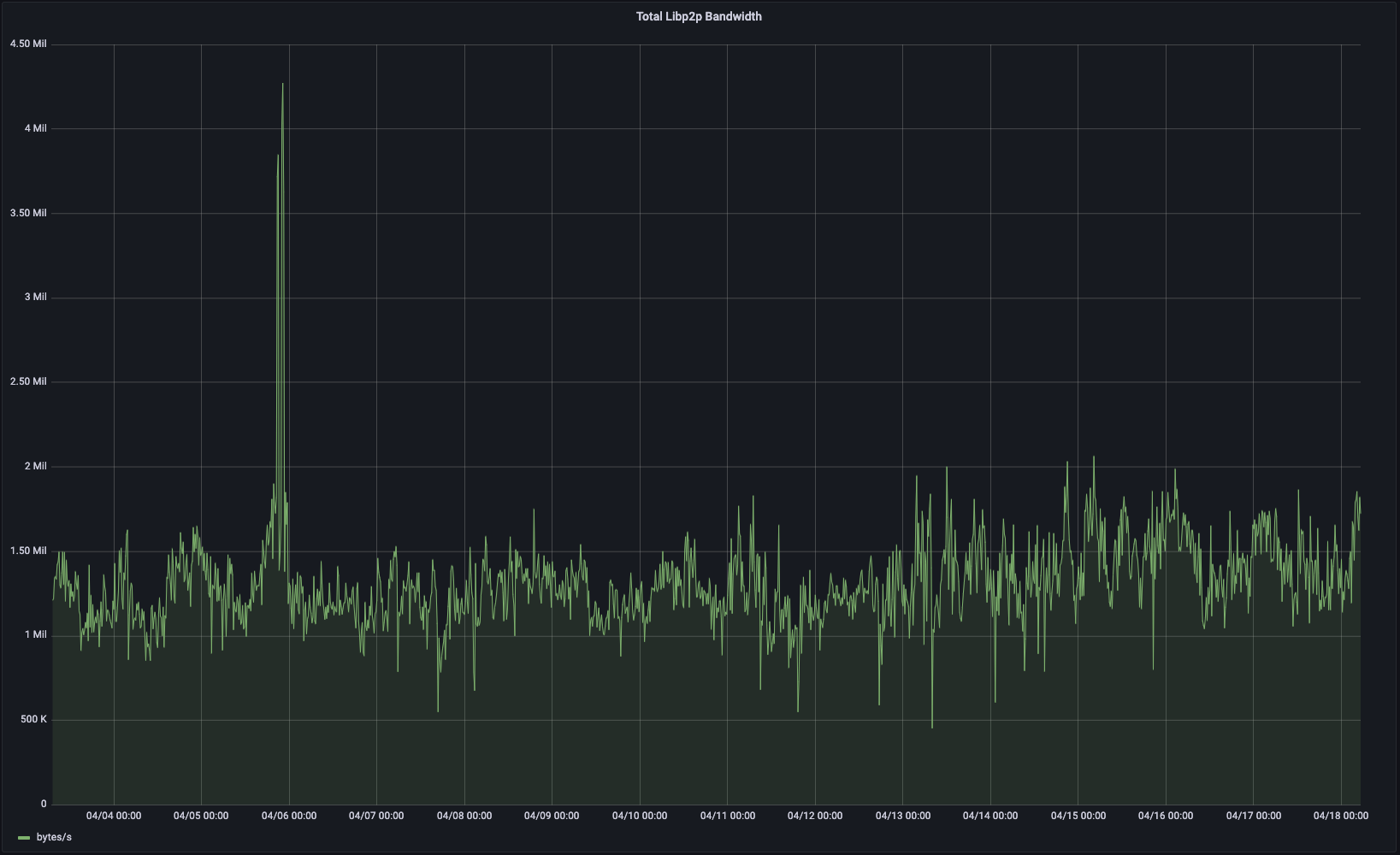Click the 3 Mil y-axis label

tap(35, 297)
